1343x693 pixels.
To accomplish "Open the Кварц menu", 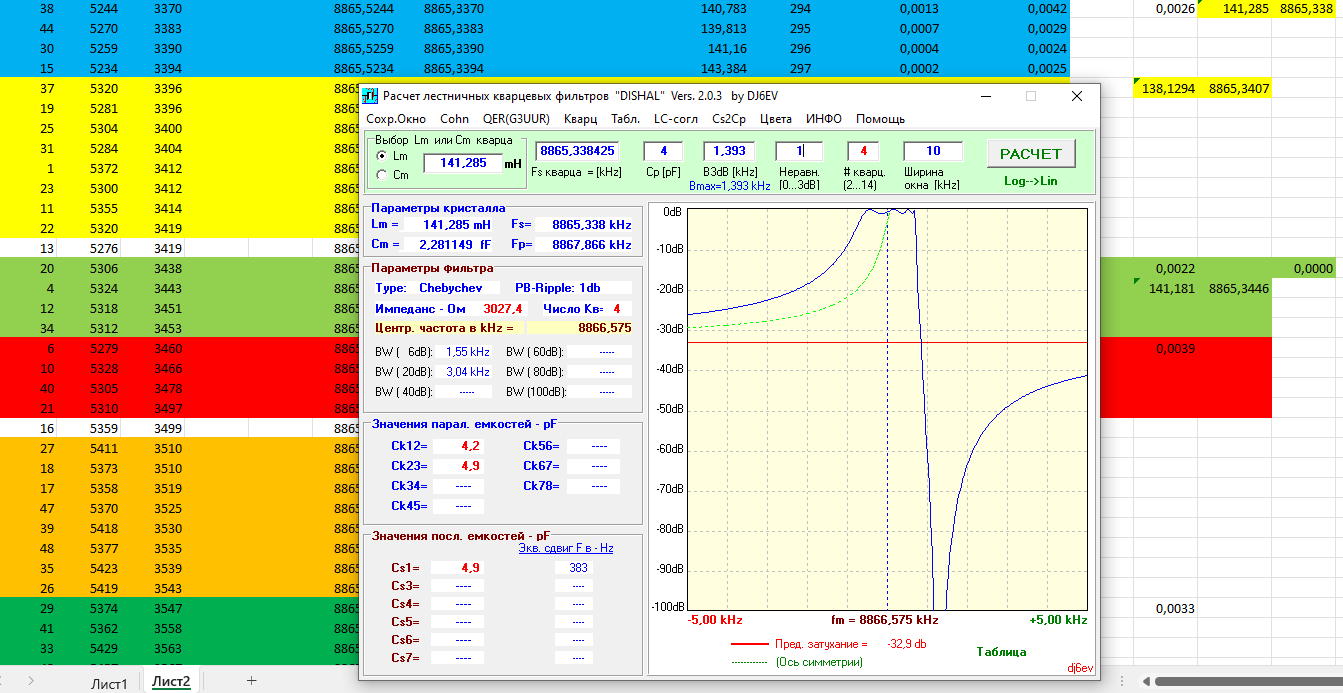I will point(580,119).
